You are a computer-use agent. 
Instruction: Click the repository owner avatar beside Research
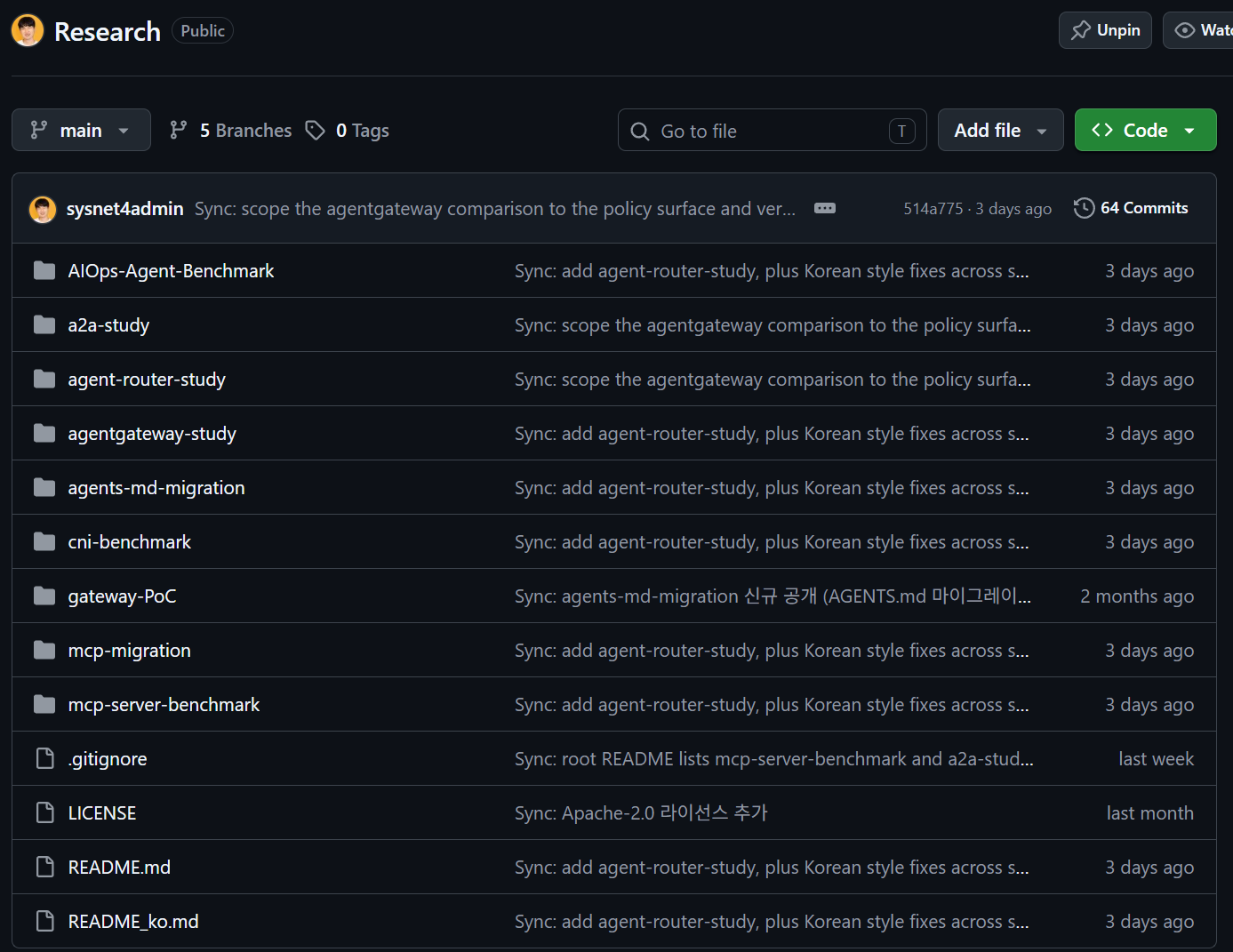coord(28,30)
